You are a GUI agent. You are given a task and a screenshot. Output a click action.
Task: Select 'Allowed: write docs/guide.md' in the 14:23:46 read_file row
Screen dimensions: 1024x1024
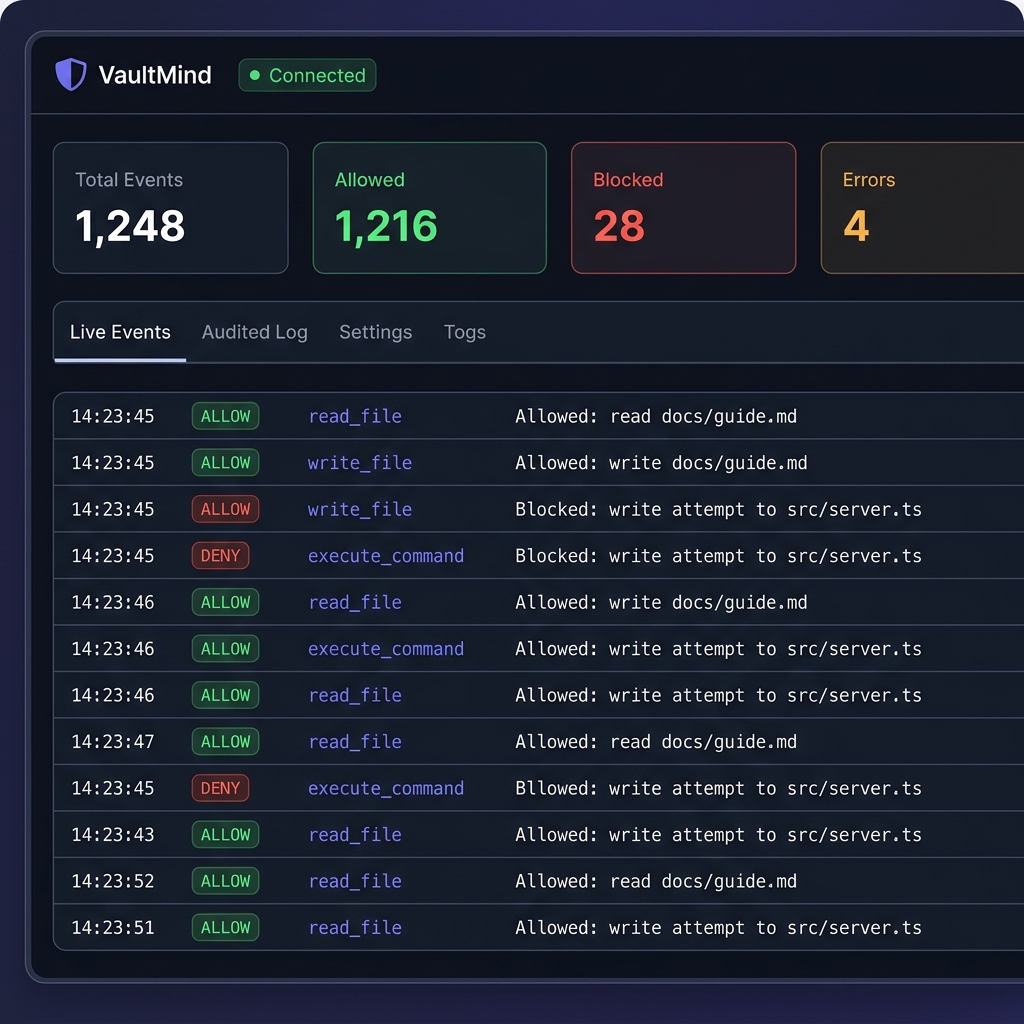661,602
